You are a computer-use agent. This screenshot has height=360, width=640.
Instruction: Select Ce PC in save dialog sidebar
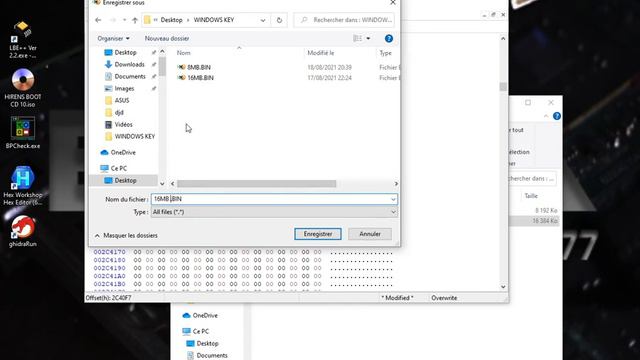coord(119,168)
